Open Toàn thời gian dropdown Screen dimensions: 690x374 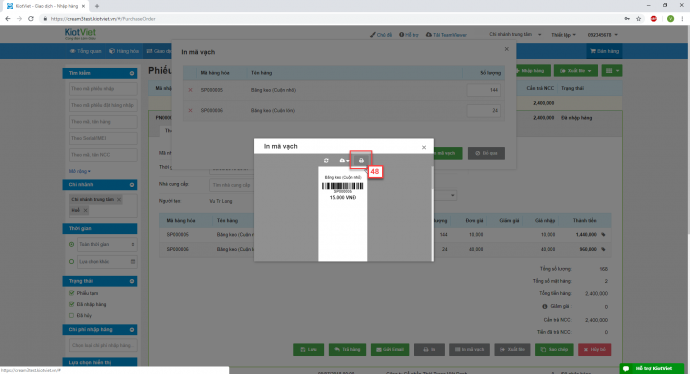pyautogui.click(x=107, y=244)
